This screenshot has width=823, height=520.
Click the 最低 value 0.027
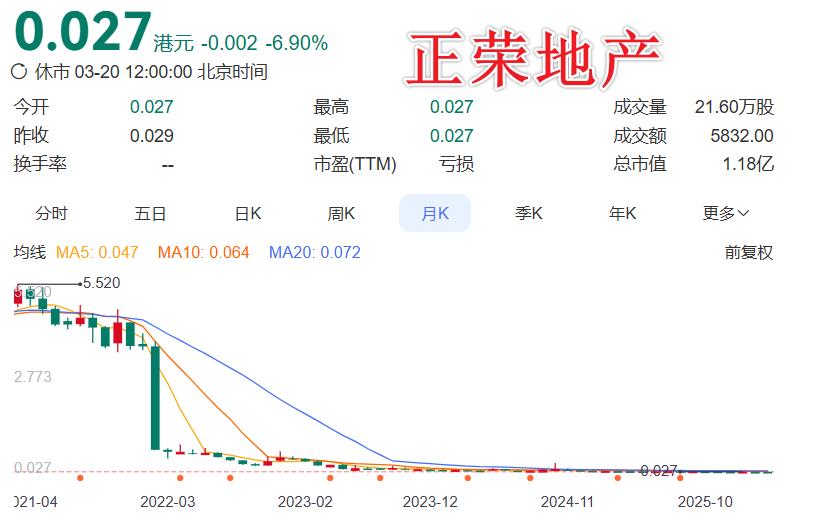coord(451,136)
